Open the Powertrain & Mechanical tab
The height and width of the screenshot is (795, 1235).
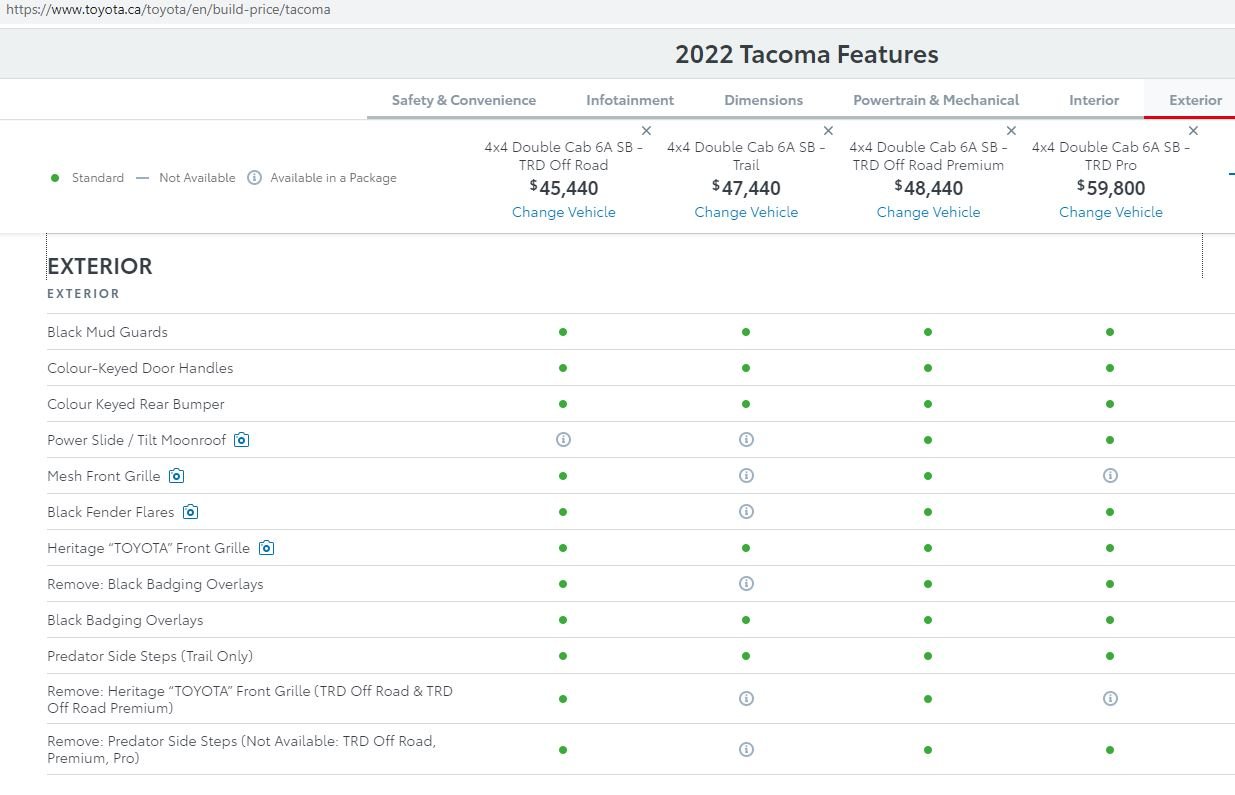pos(936,100)
